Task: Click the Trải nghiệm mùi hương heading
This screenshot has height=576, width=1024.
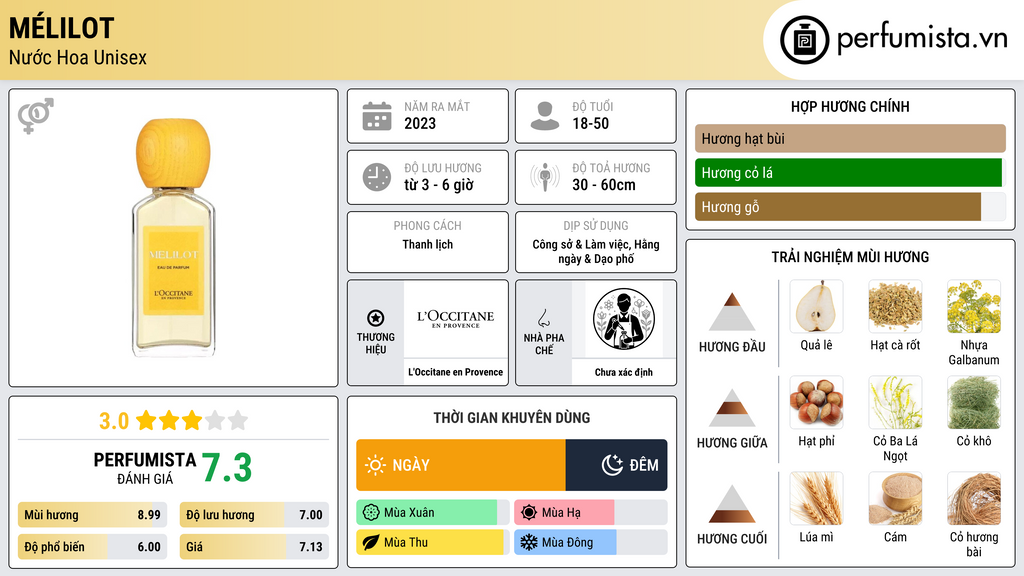Action: tap(850, 257)
